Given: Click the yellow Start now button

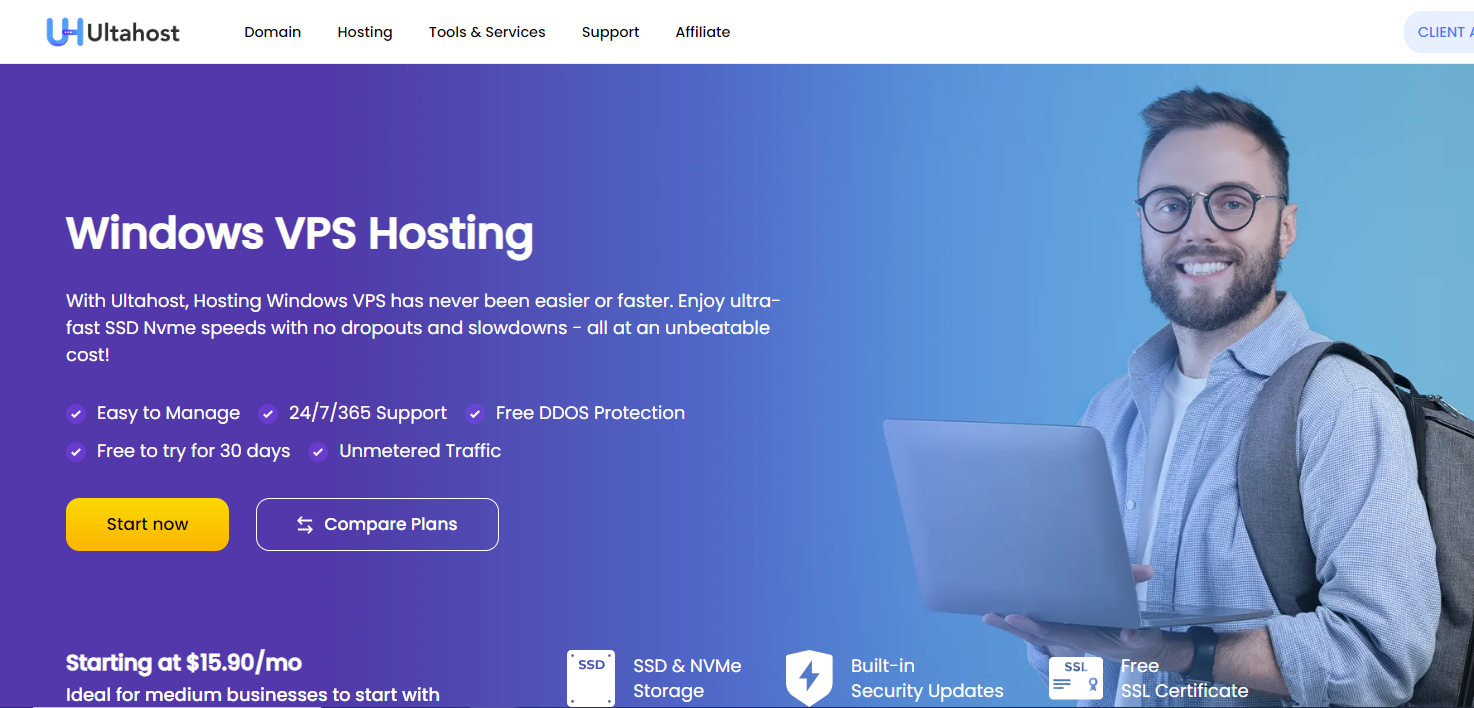Looking at the screenshot, I should [147, 524].
